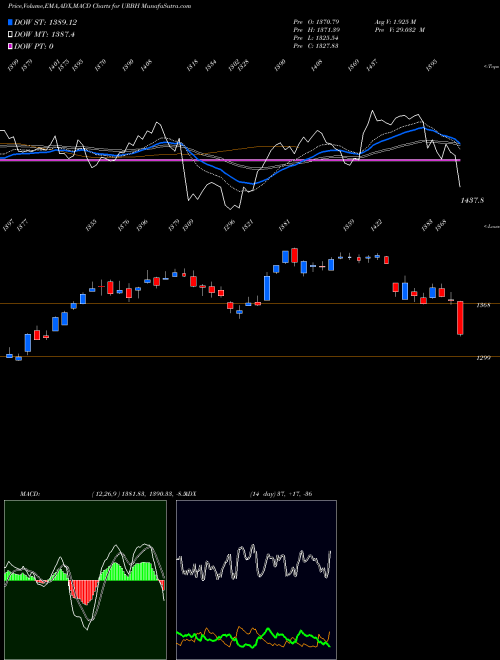Screen dimensions: 500x660
Task: Click the upper support level label near 1368
Action: pyautogui.click(x=483, y=305)
